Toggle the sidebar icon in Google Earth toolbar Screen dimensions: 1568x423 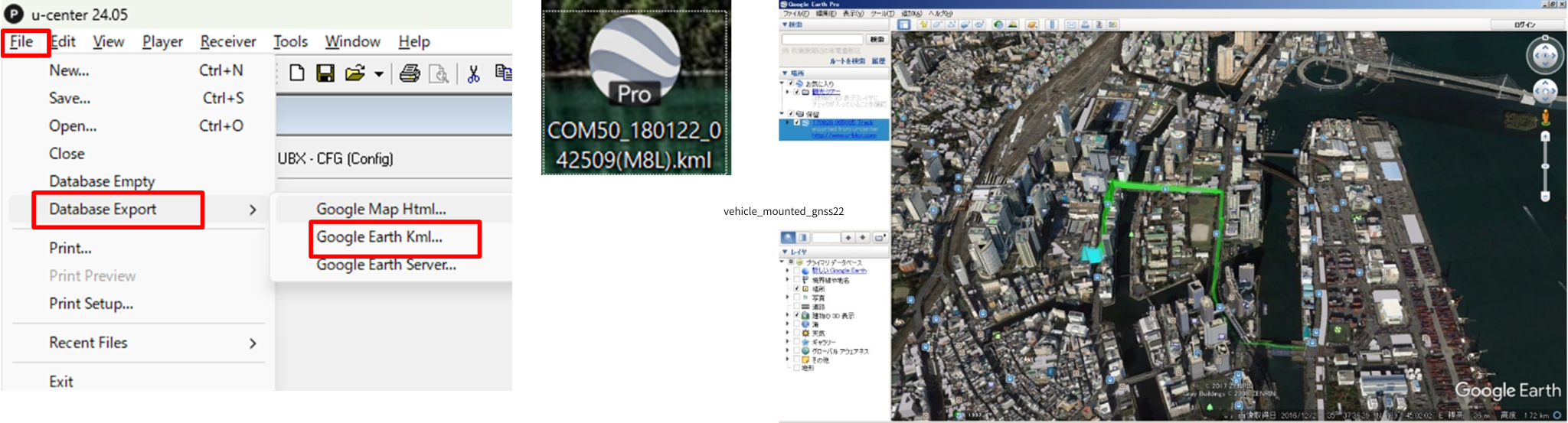tap(903, 24)
